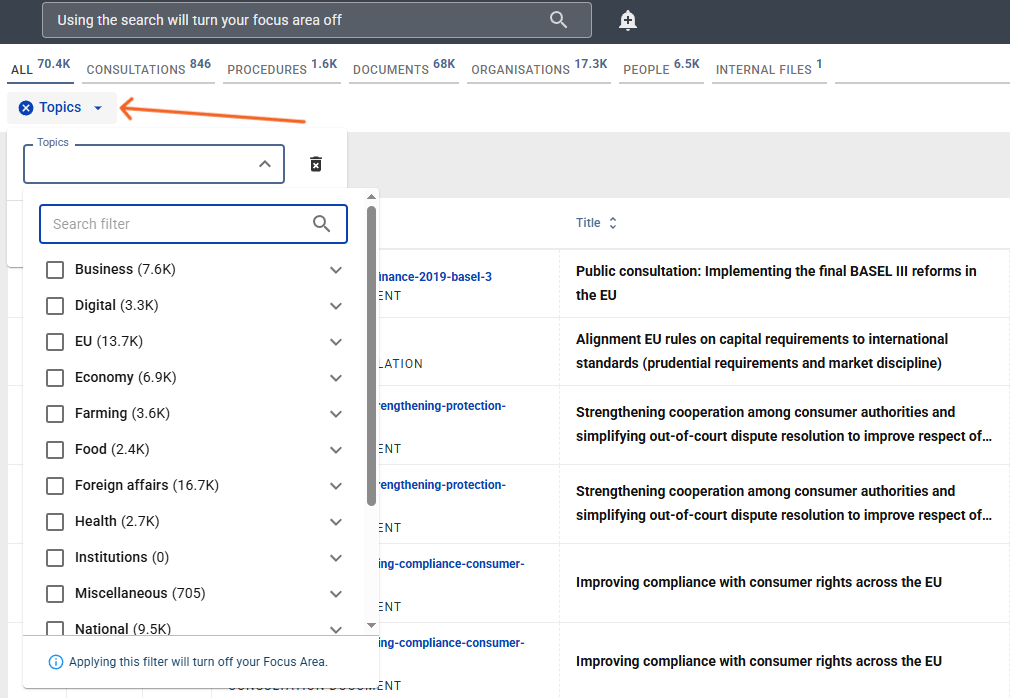Click the notification bell with plus icon
1010x698 pixels.
click(x=628, y=20)
